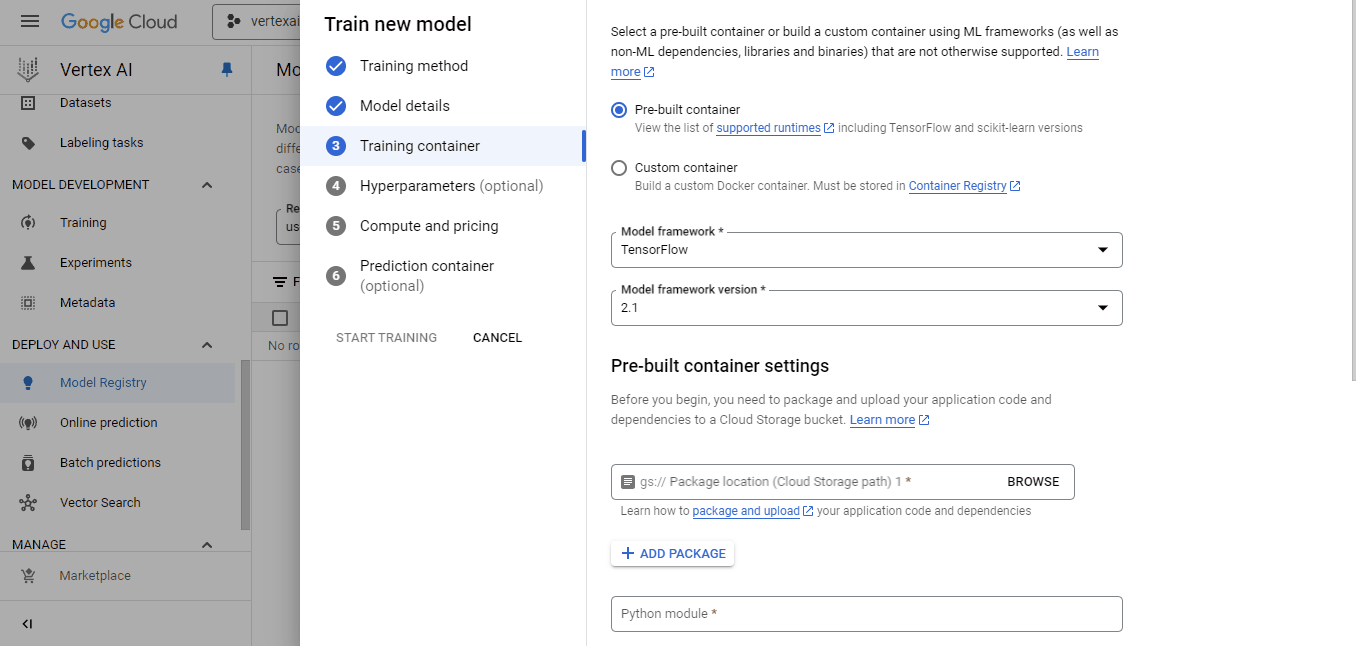Collapse the Model Development section
This screenshot has height=646, width=1356.
pos(207,185)
